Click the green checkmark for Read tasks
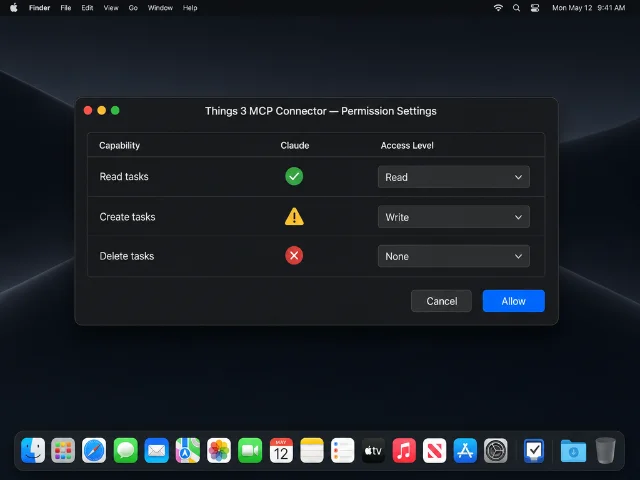 [x=294, y=176]
